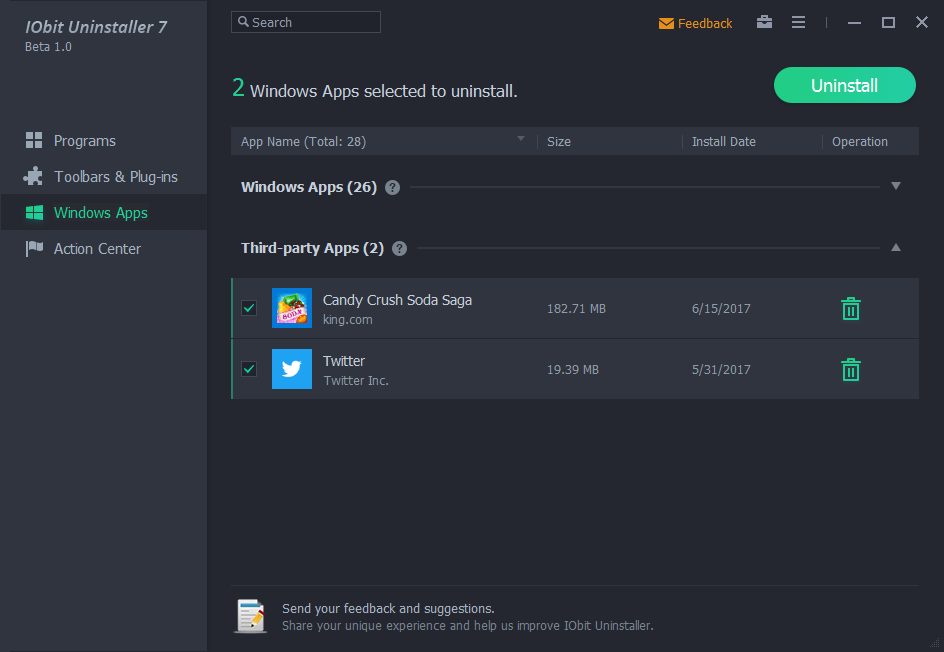Click the feedback notepad icon at bottom
944x652 pixels.
pyautogui.click(x=251, y=616)
